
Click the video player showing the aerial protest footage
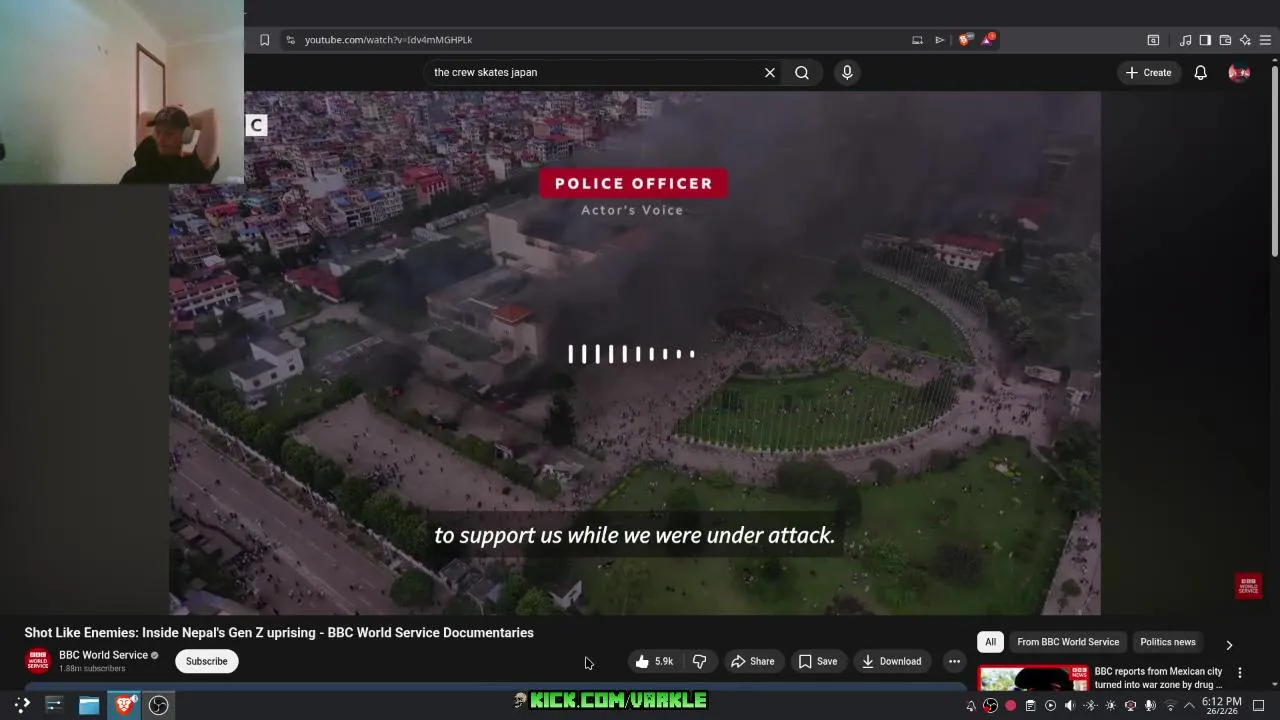pyautogui.click(x=634, y=353)
